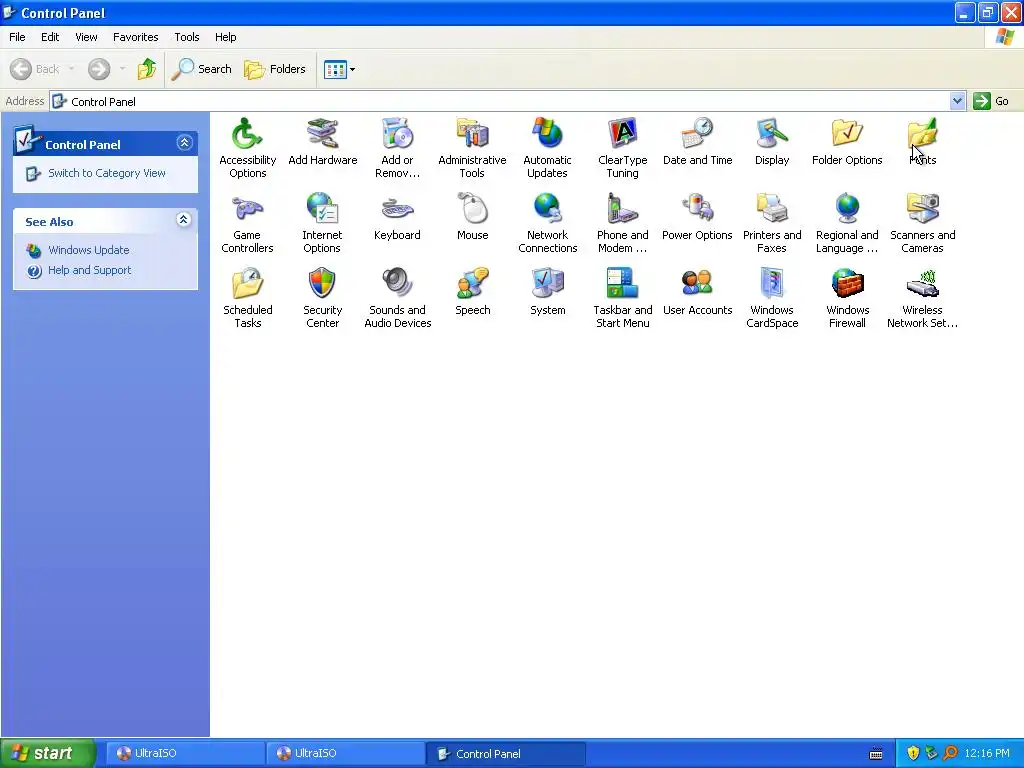Collapse the Control Panel sidebar section
This screenshot has height=768, width=1024.
pos(184,142)
